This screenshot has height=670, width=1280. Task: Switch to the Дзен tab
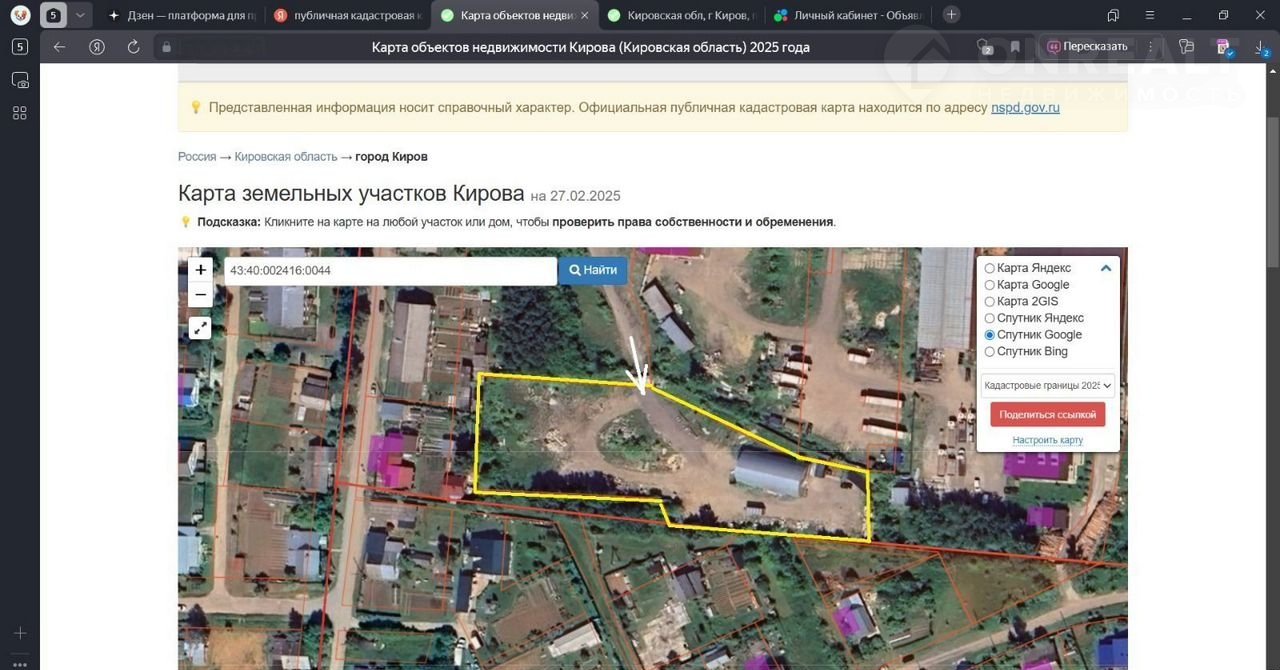(x=181, y=15)
